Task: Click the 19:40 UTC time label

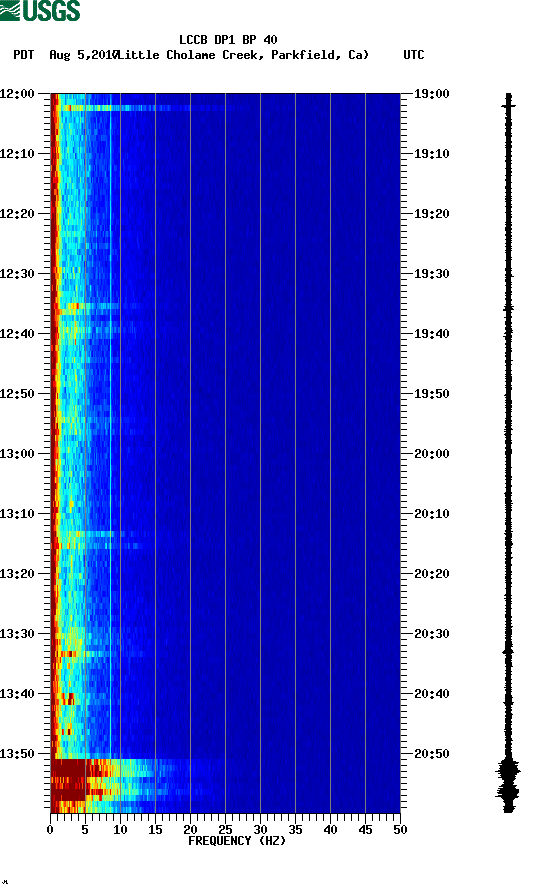Action: pyautogui.click(x=431, y=333)
